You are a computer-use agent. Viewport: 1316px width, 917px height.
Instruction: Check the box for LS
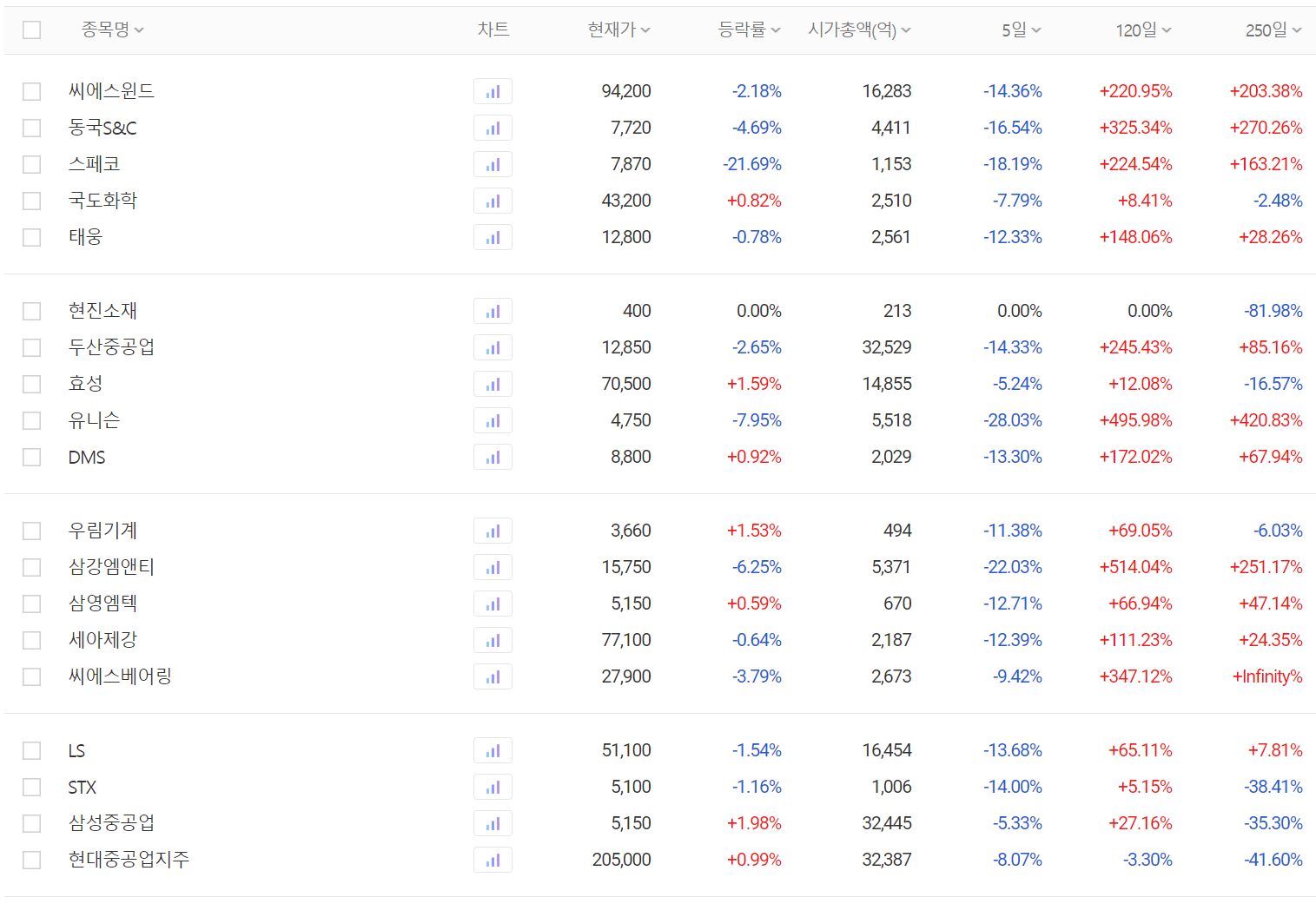[x=31, y=750]
